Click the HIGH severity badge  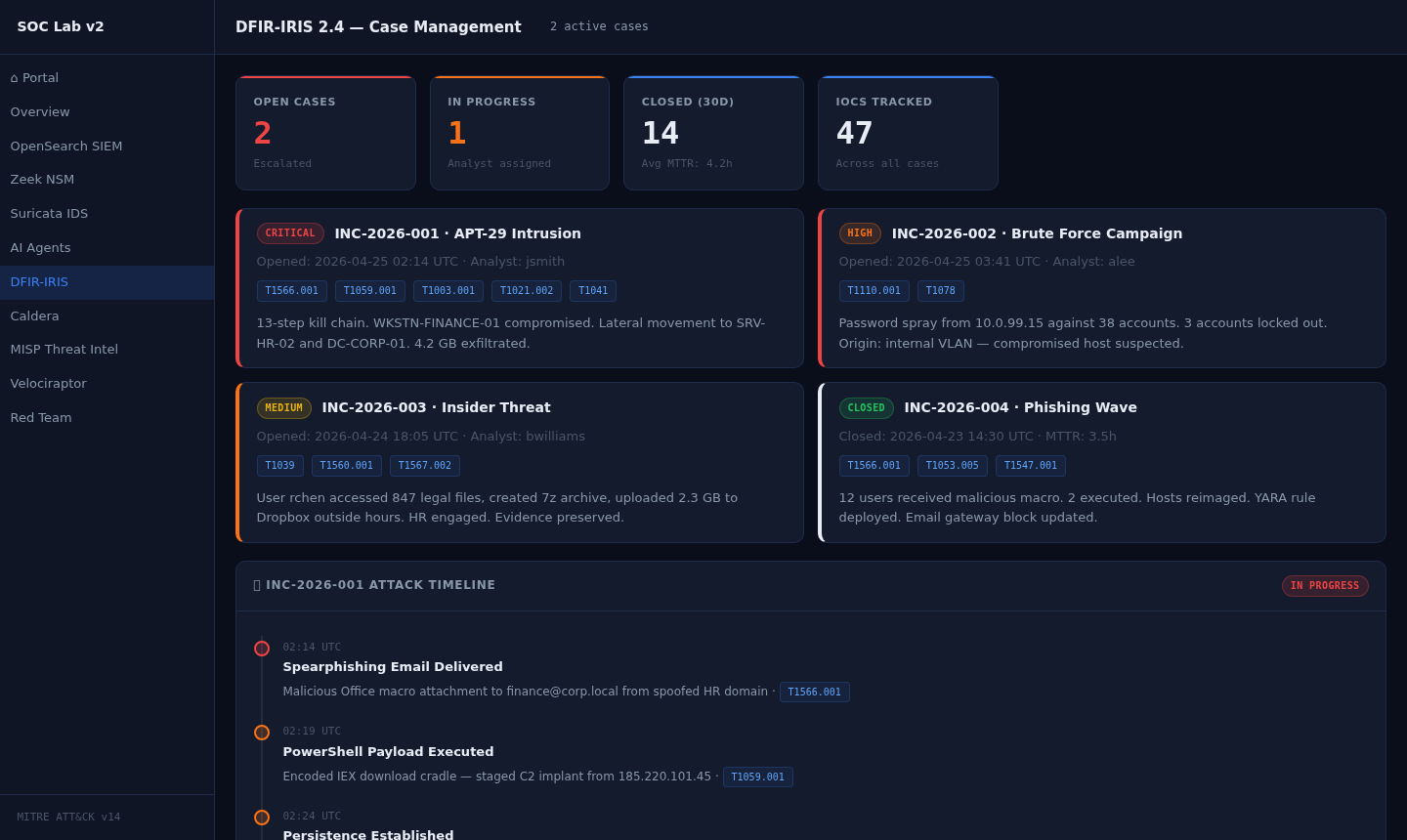[x=860, y=233]
